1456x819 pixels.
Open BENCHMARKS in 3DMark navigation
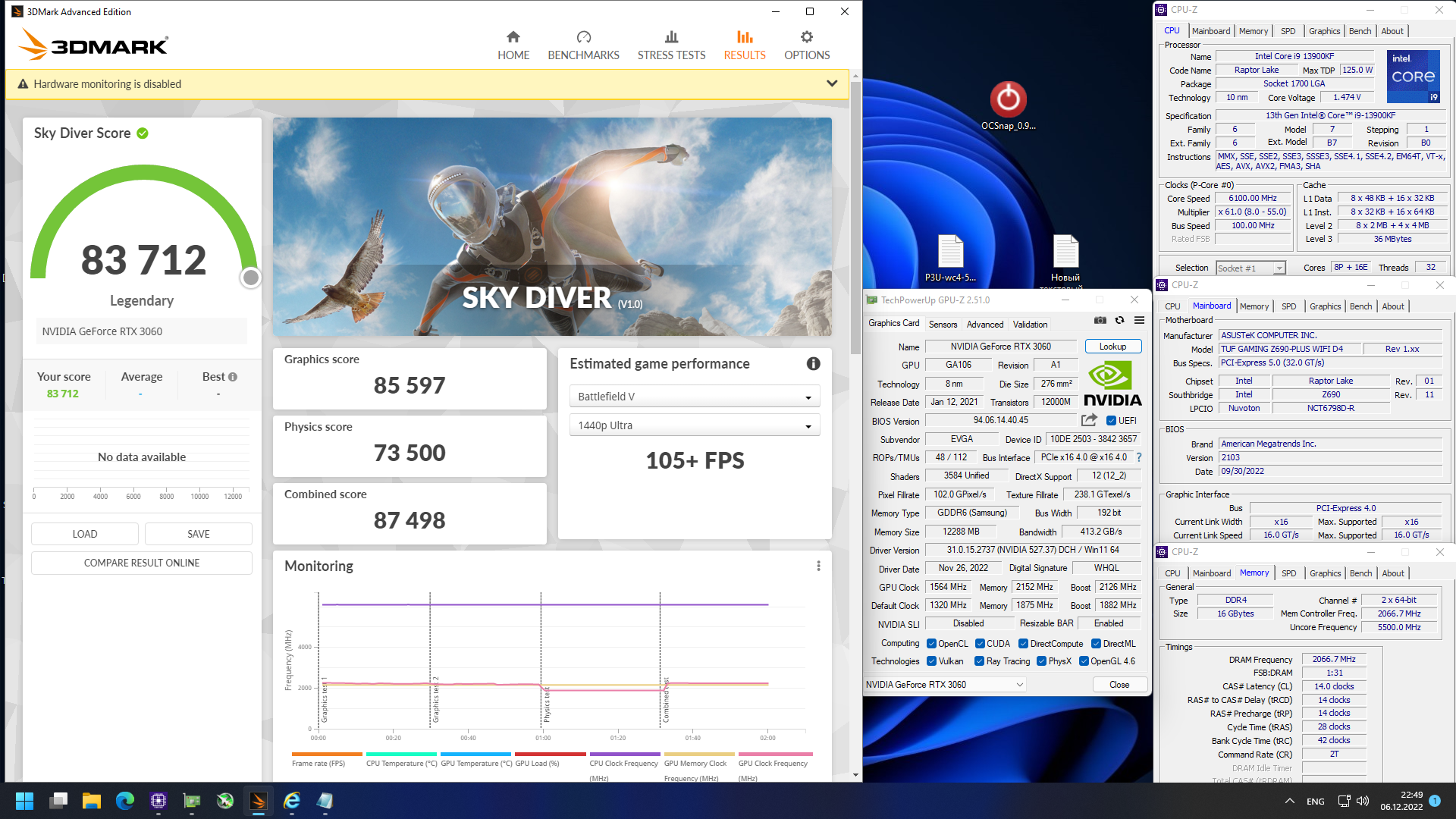tap(583, 45)
